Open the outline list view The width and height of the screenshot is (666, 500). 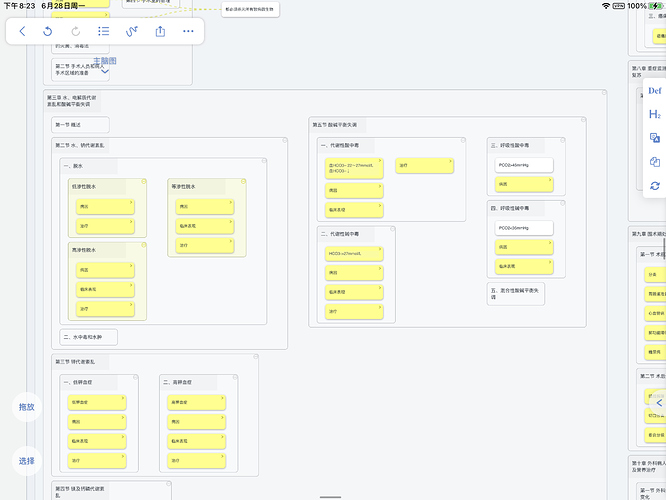click(x=104, y=31)
